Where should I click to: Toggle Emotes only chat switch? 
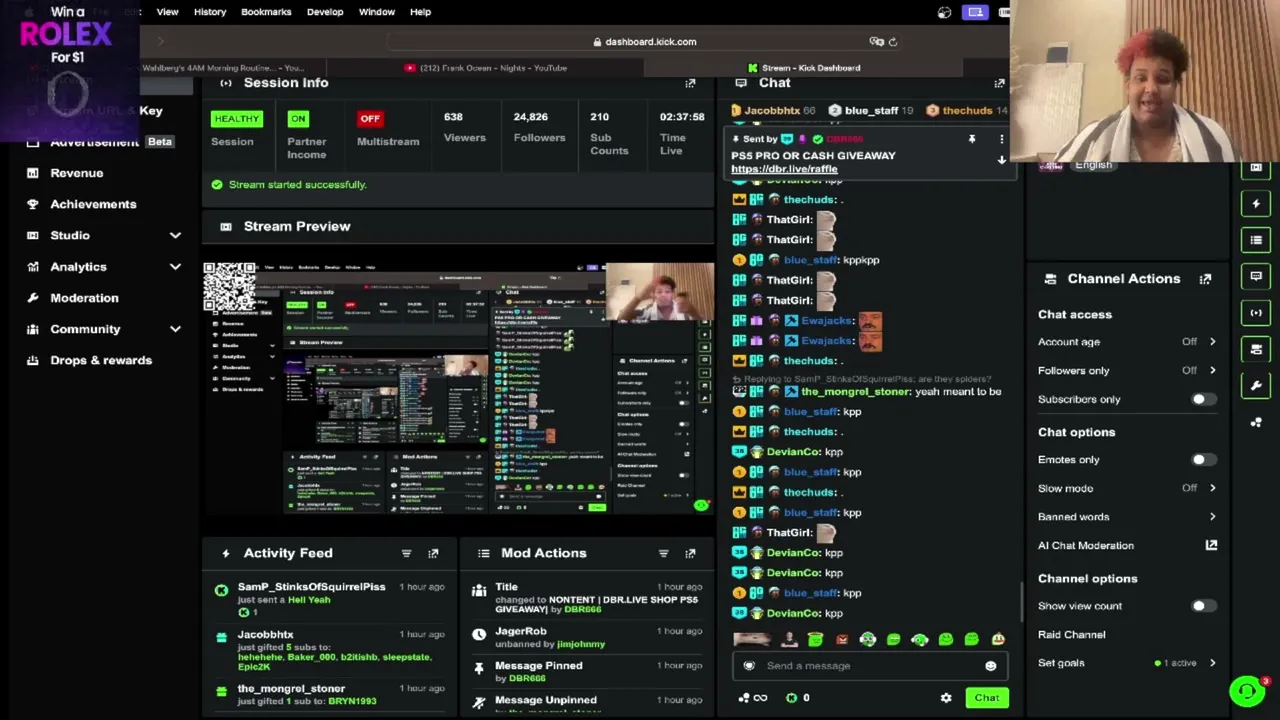1203,460
